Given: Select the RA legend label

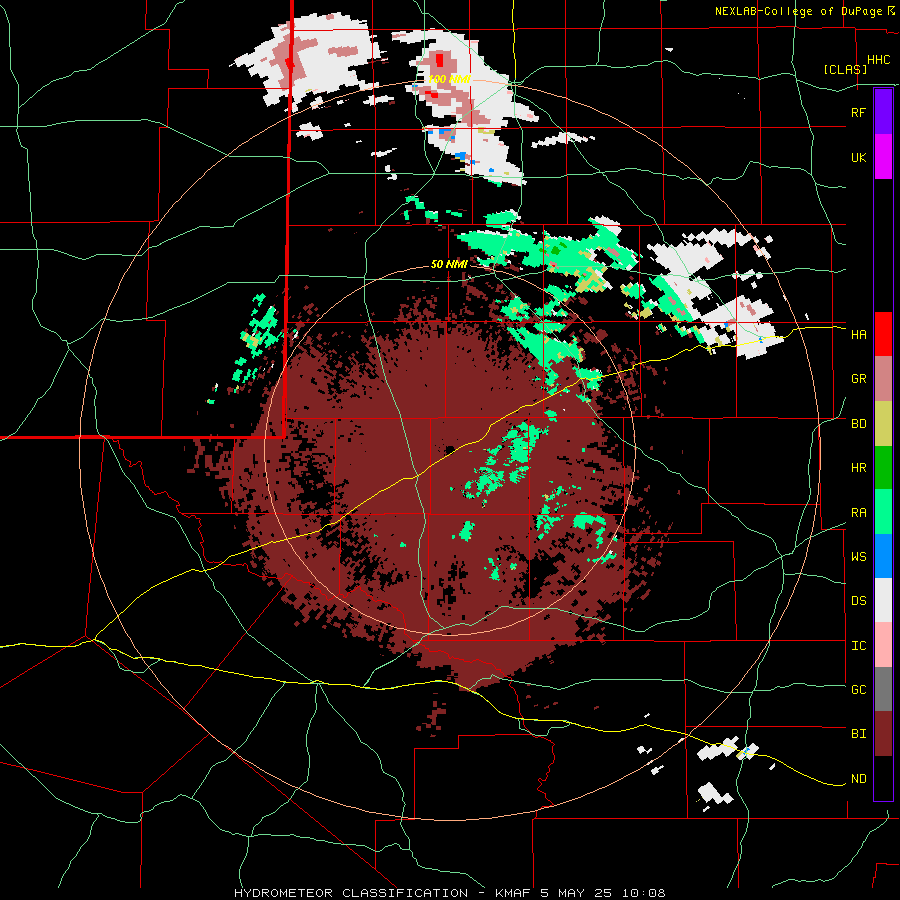Looking at the screenshot, I should click(x=858, y=513).
